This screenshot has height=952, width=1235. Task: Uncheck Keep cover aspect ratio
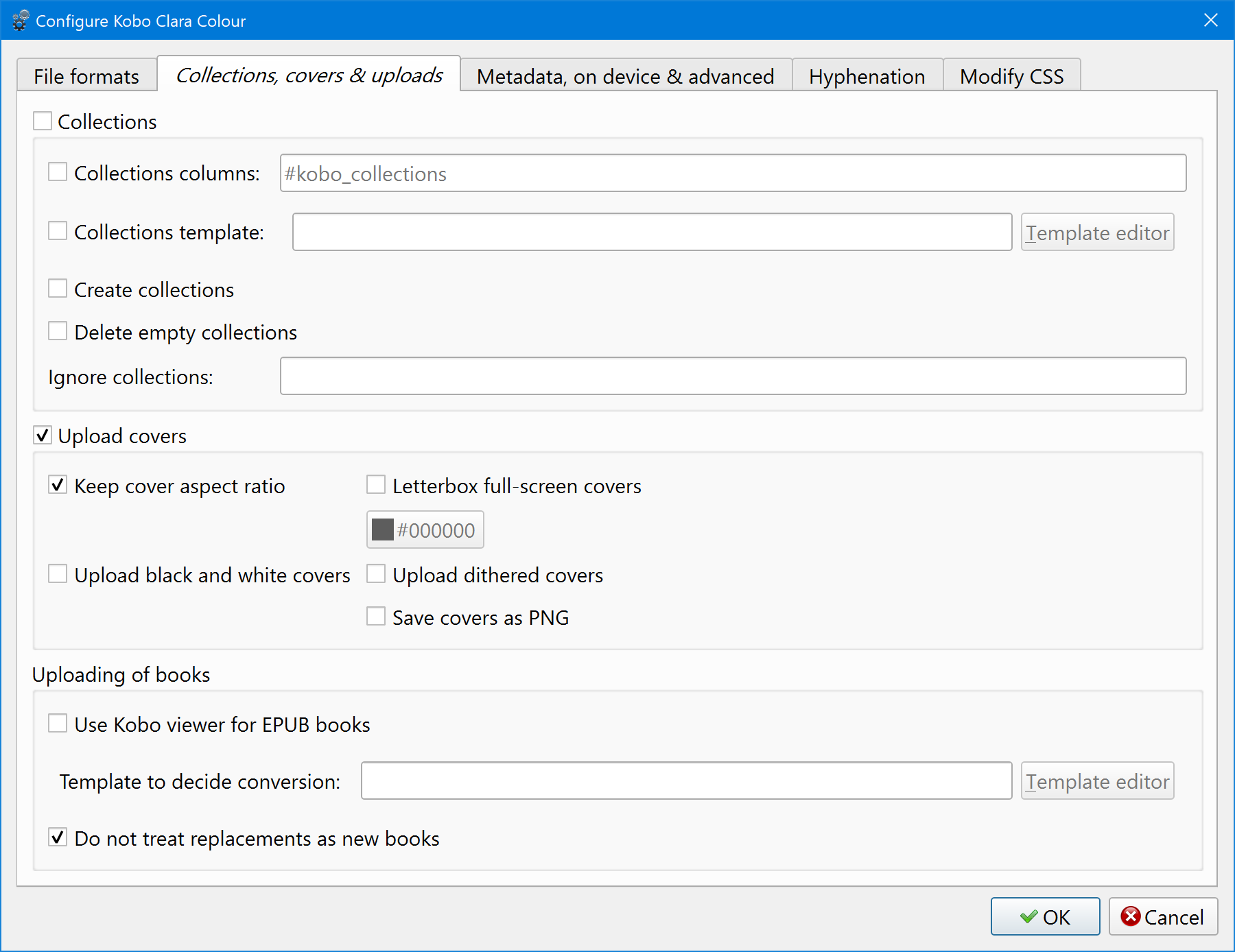58,486
